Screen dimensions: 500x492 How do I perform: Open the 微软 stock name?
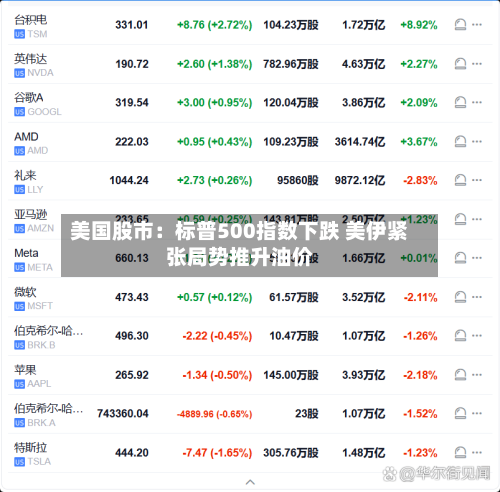pyautogui.click(x=25, y=292)
